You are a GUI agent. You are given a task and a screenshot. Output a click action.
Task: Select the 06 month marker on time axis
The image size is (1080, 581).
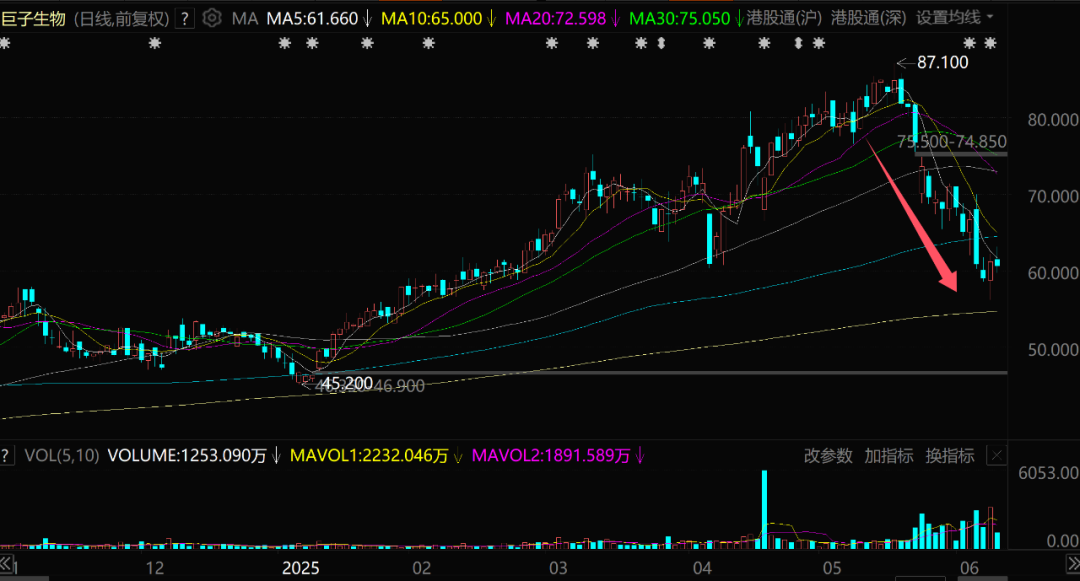(x=969, y=568)
